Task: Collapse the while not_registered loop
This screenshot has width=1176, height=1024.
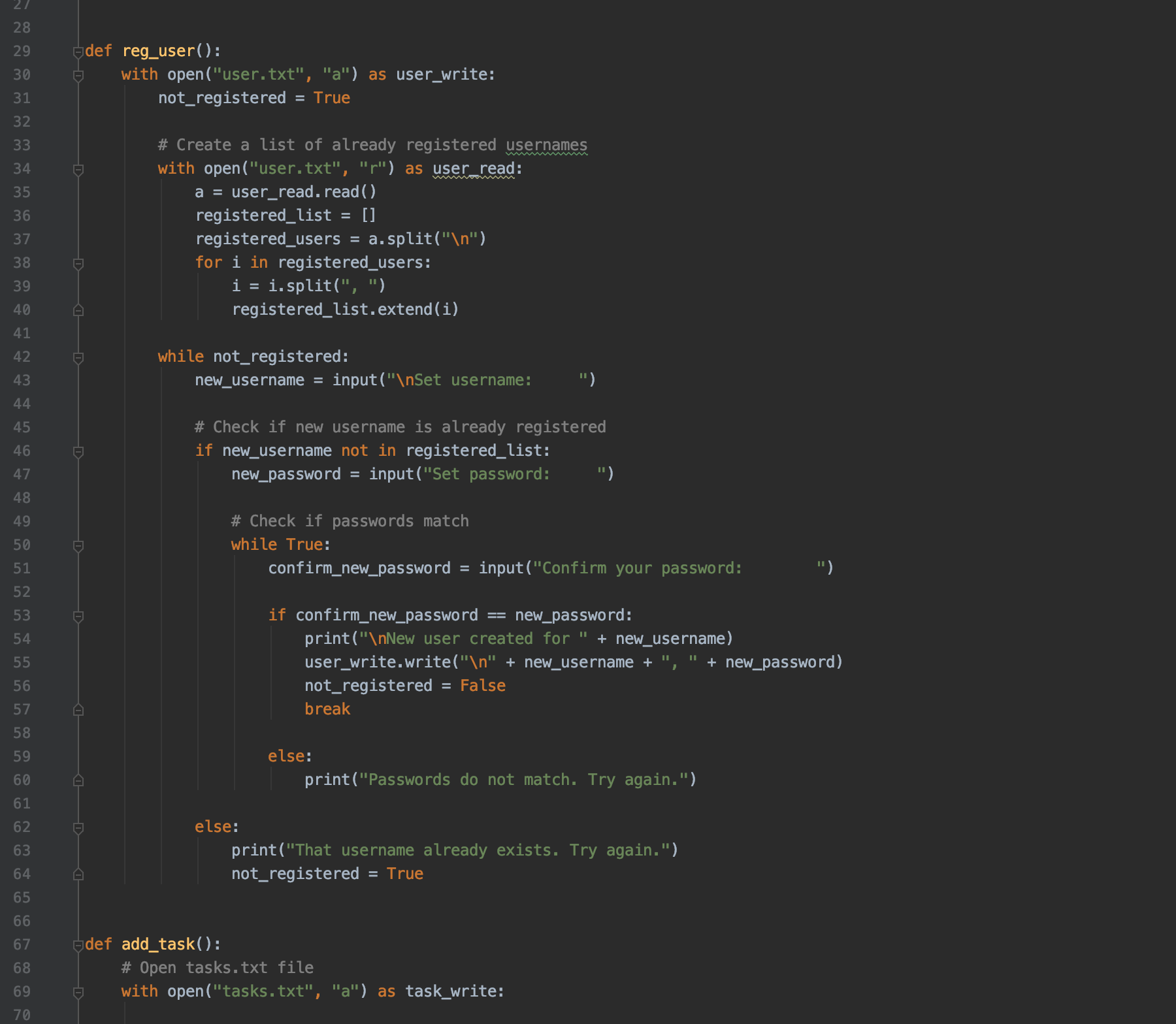Action: [78, 357]
